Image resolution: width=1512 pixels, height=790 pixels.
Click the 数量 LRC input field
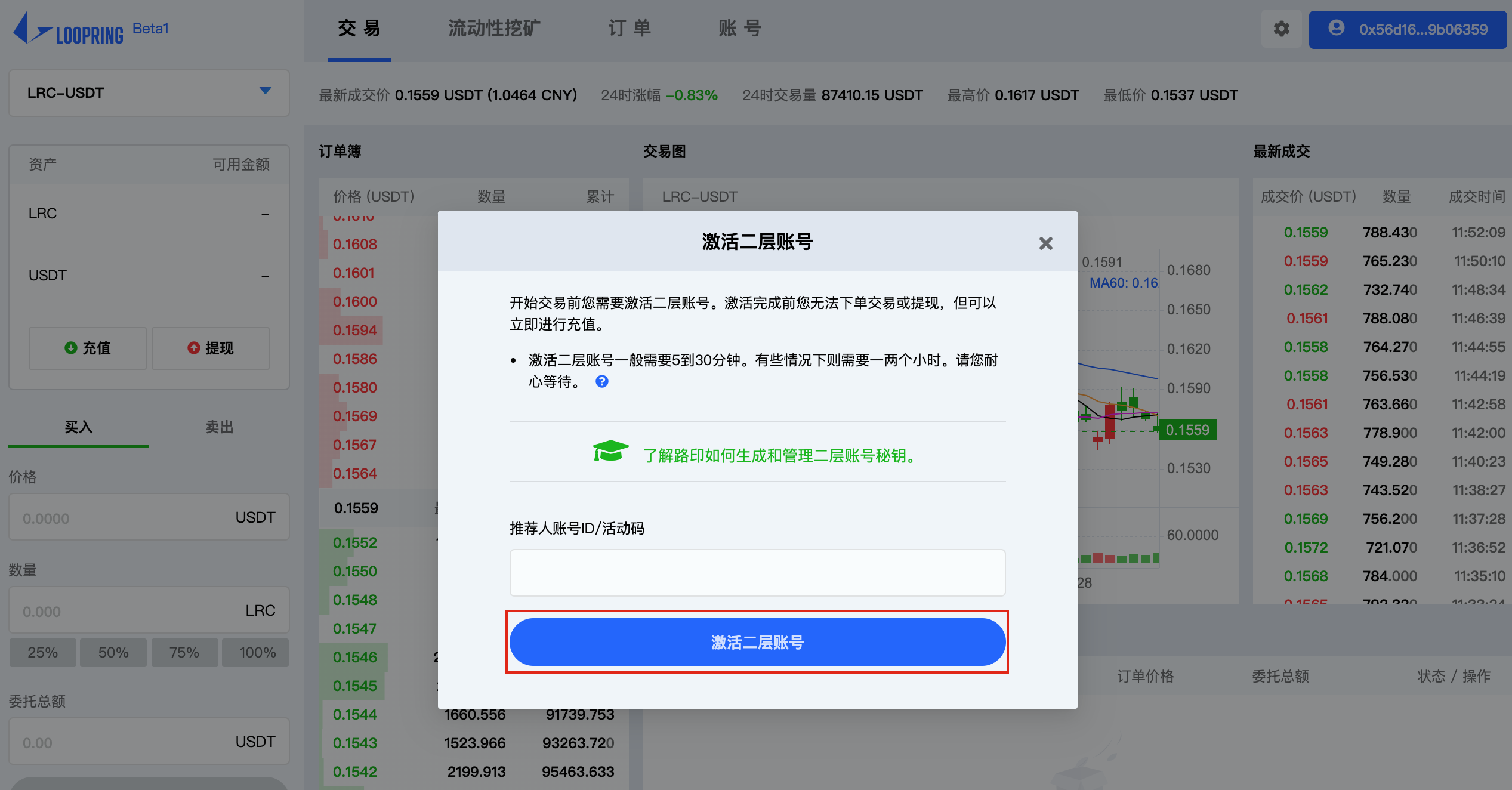[x=149, y=610]
